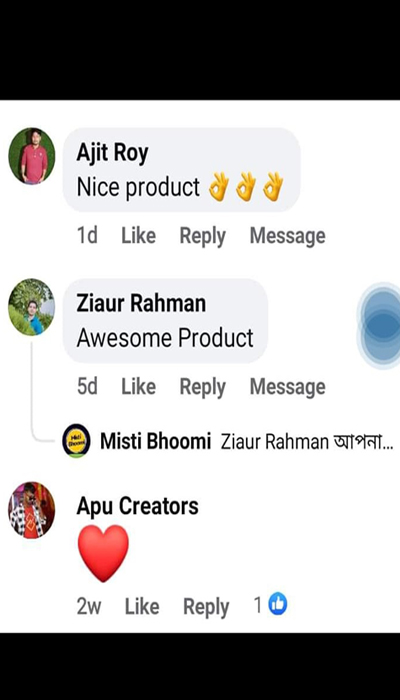400x700 pixels.
Task: Message Ajit Roy from his comment
Action: tap(288, 236)
